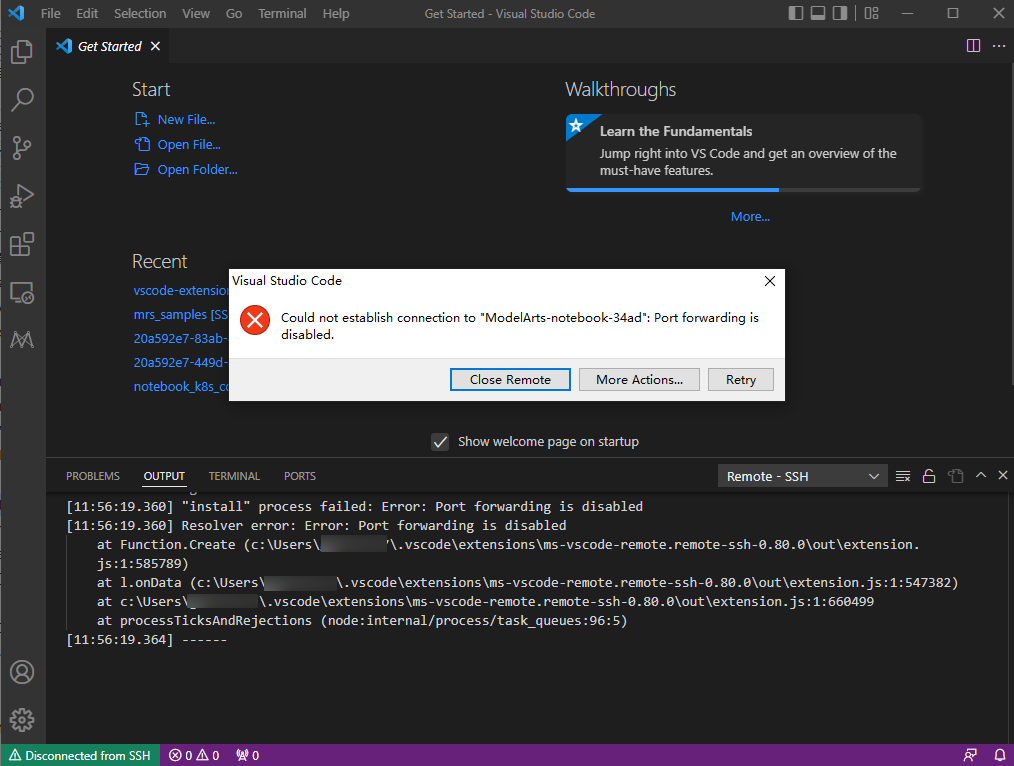
Task: Open Remote - SSH output channel dropdown
Action: pyautogui.click(x=803, y=476)
